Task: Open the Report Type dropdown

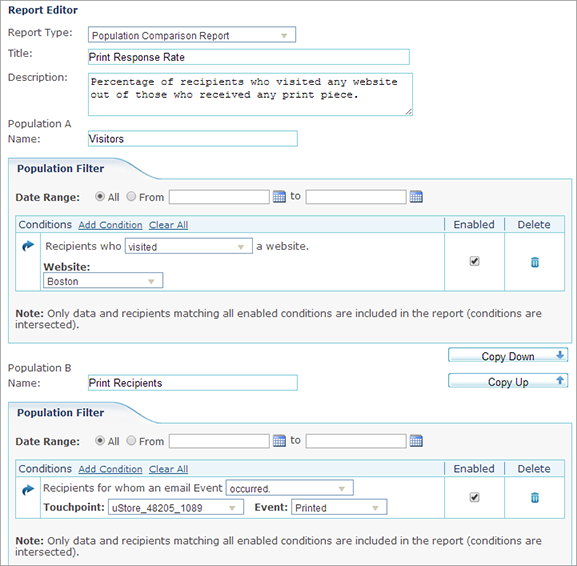Action: [192, 35]
